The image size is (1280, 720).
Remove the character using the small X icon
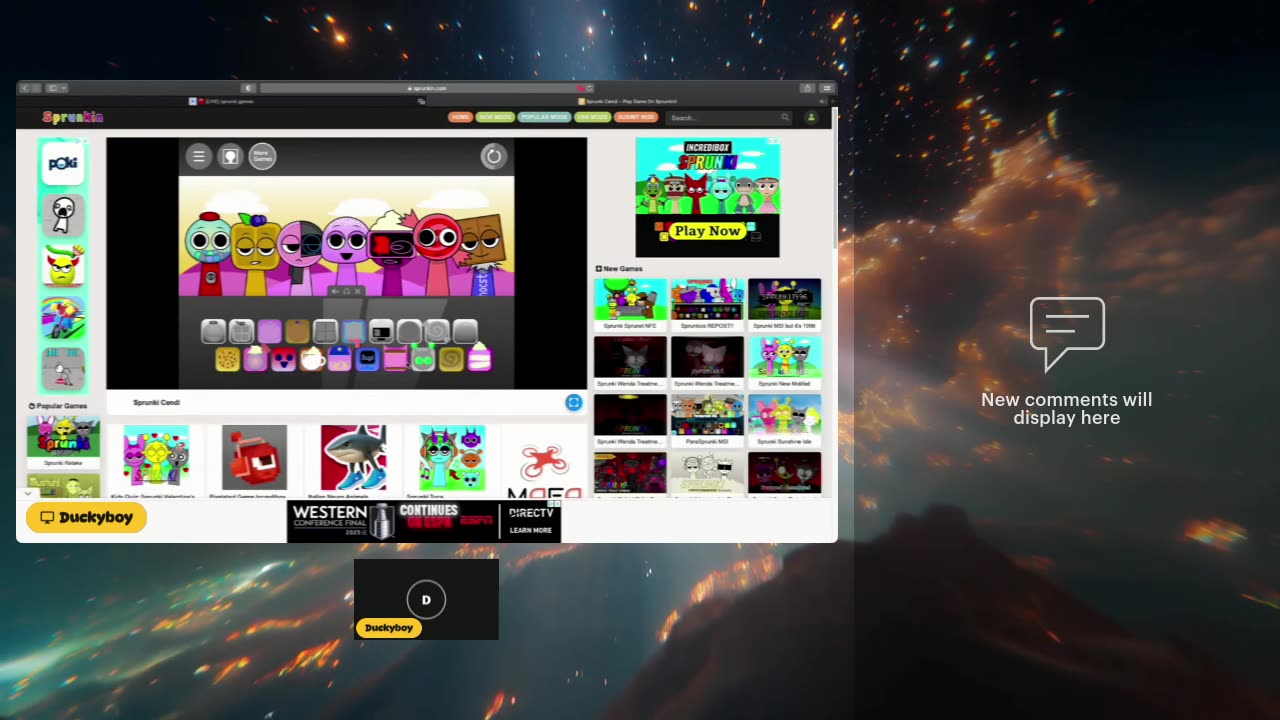tap(358, 291)
